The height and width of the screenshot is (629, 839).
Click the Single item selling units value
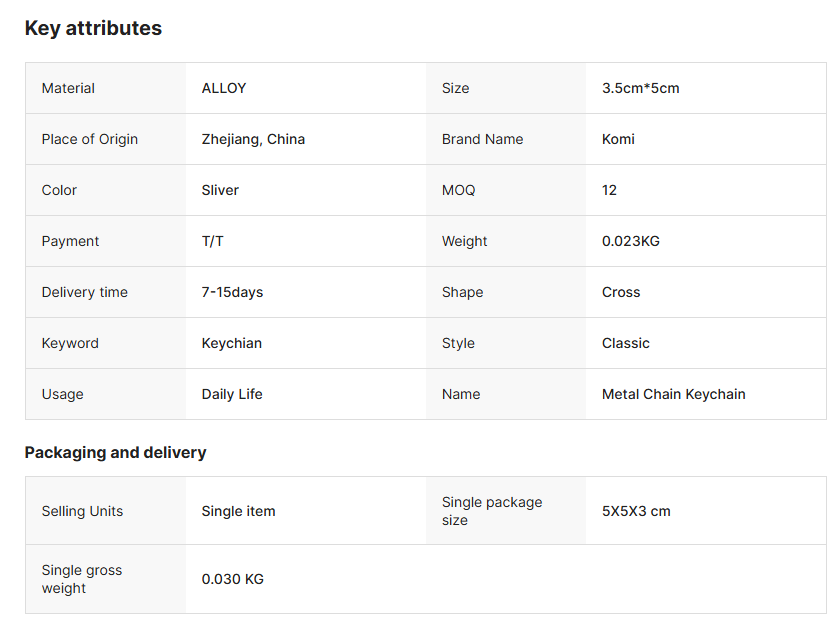coord(238,511)
